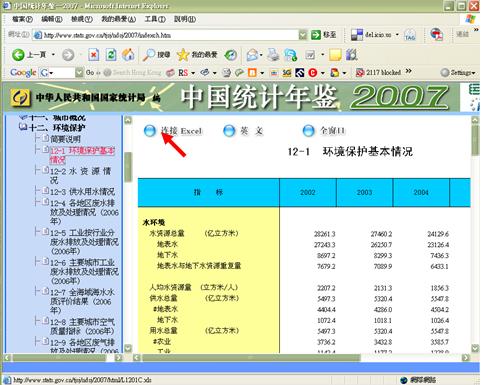Open the address bar URL dropdown
The height and width of the screenshot is (385, 481).
tap(303, 35)
